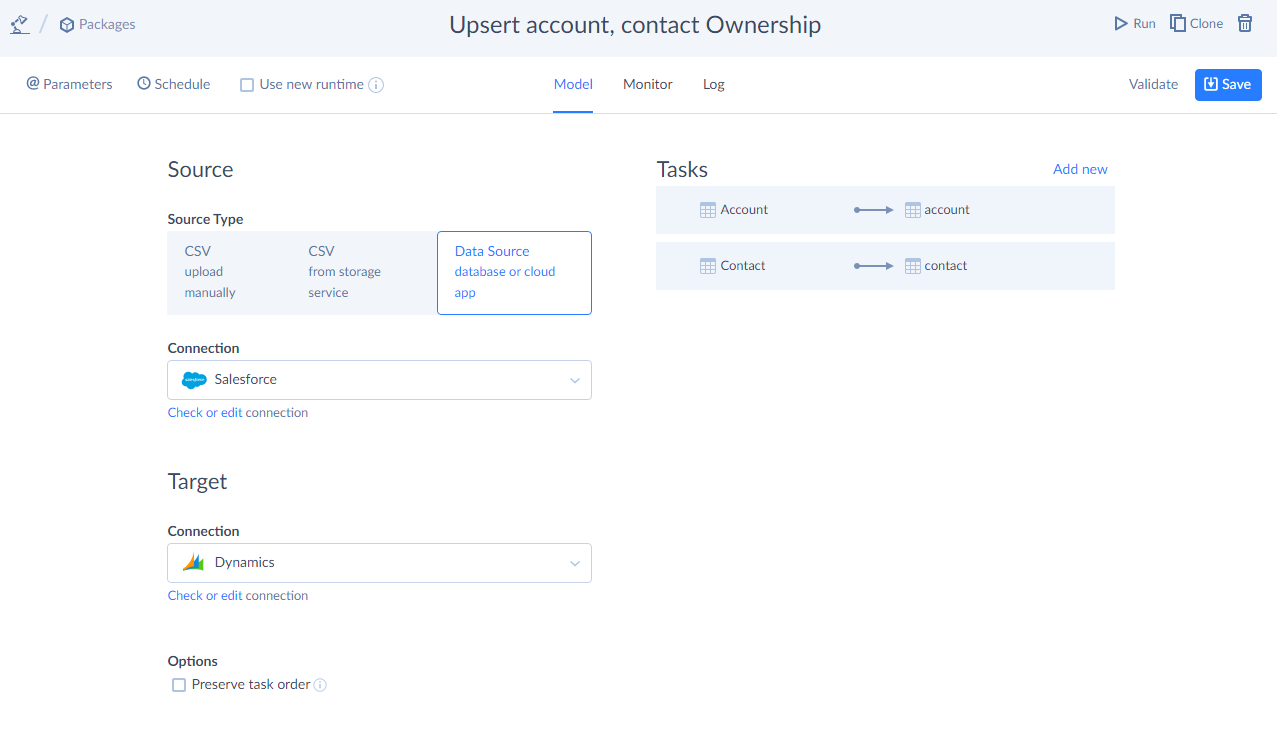Click the Packages cube icon

[67, 24]
